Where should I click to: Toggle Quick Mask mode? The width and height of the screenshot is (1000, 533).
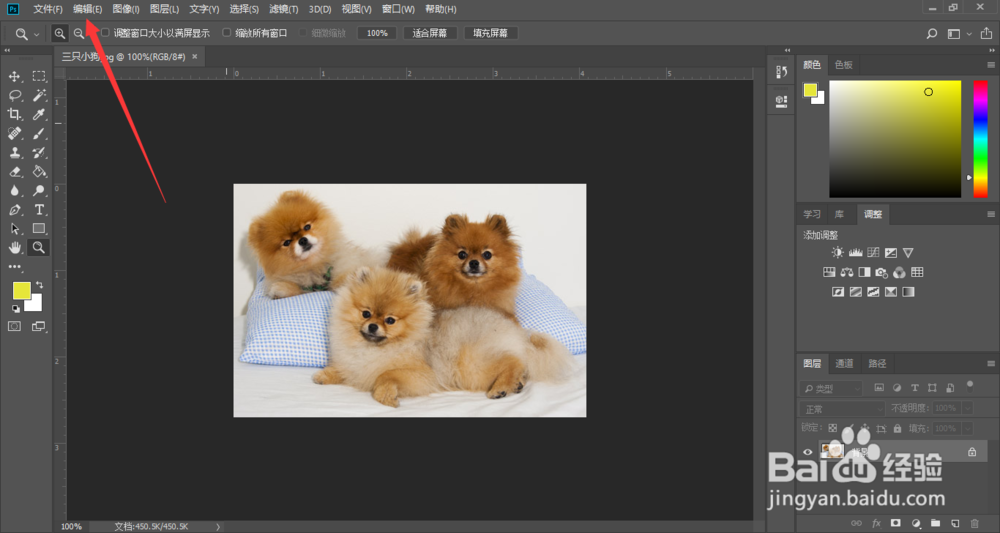[x=14, y=326]
